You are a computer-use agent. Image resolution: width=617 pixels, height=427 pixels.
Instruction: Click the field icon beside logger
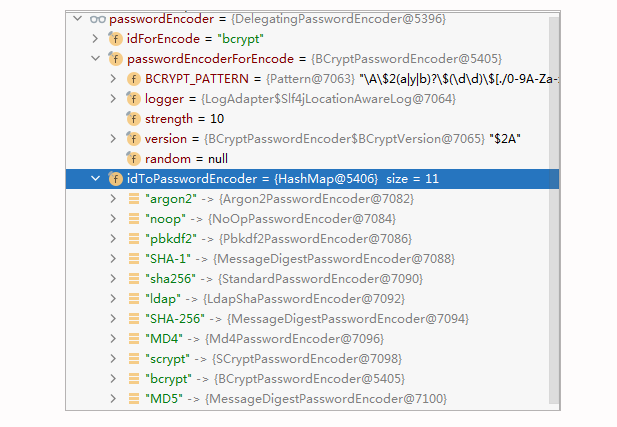(x=133, y=98)
